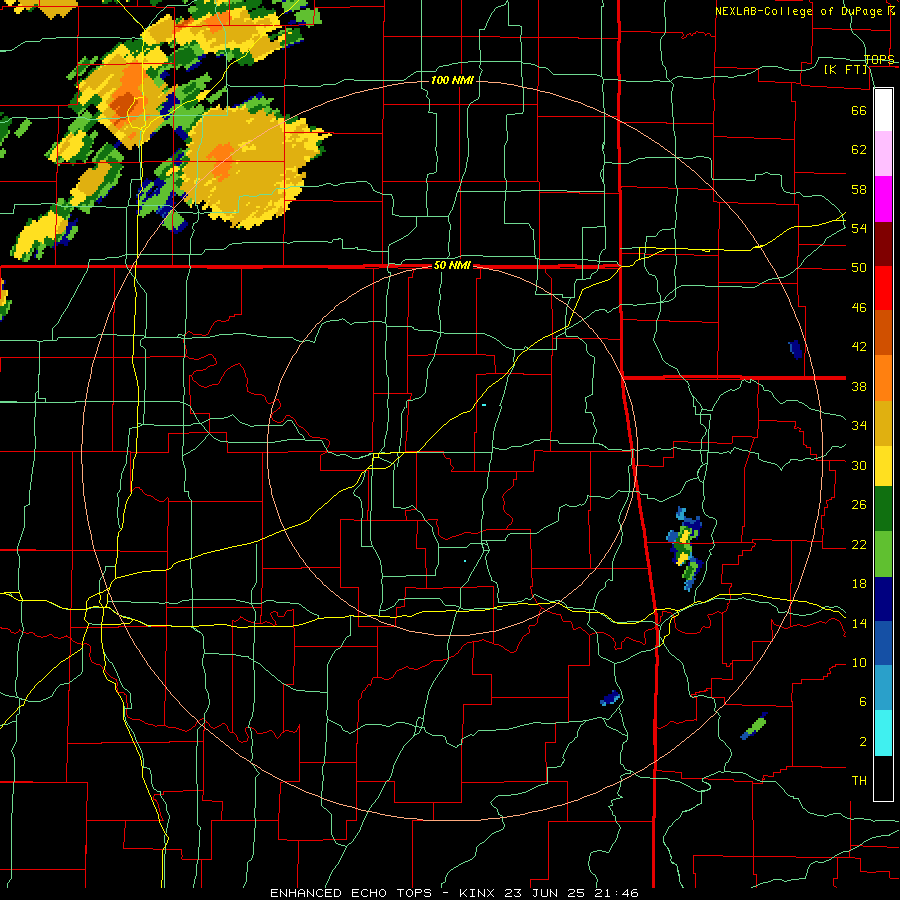
Task: Click the "26" scale value
Action: pos(859,505)
